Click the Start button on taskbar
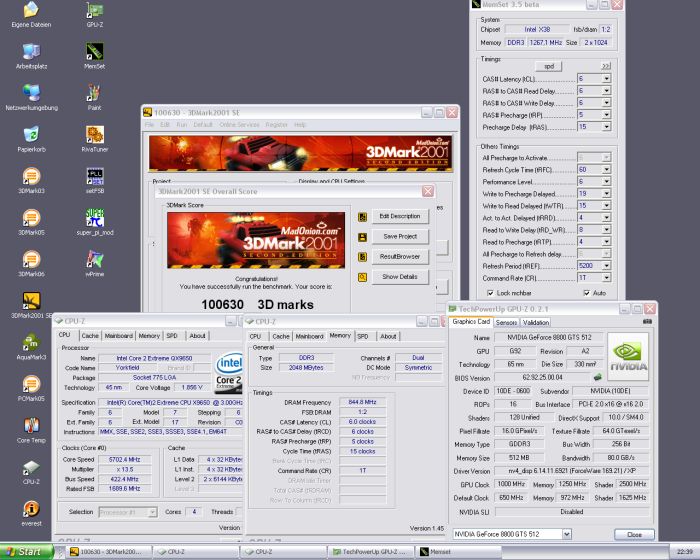 click(27, 552)
